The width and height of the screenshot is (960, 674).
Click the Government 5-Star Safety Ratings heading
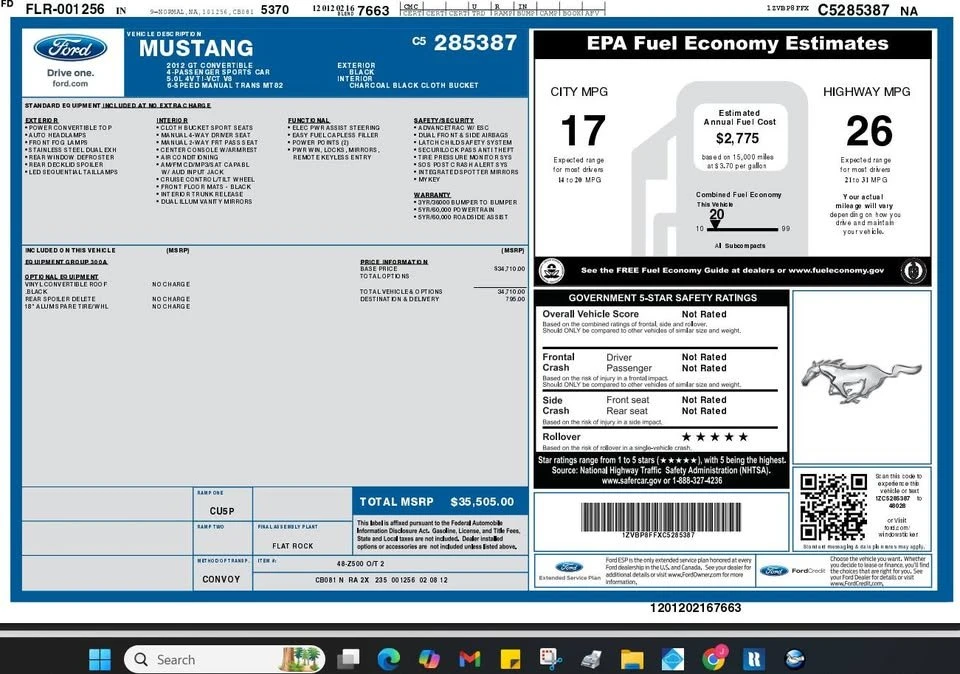point(662,298)
